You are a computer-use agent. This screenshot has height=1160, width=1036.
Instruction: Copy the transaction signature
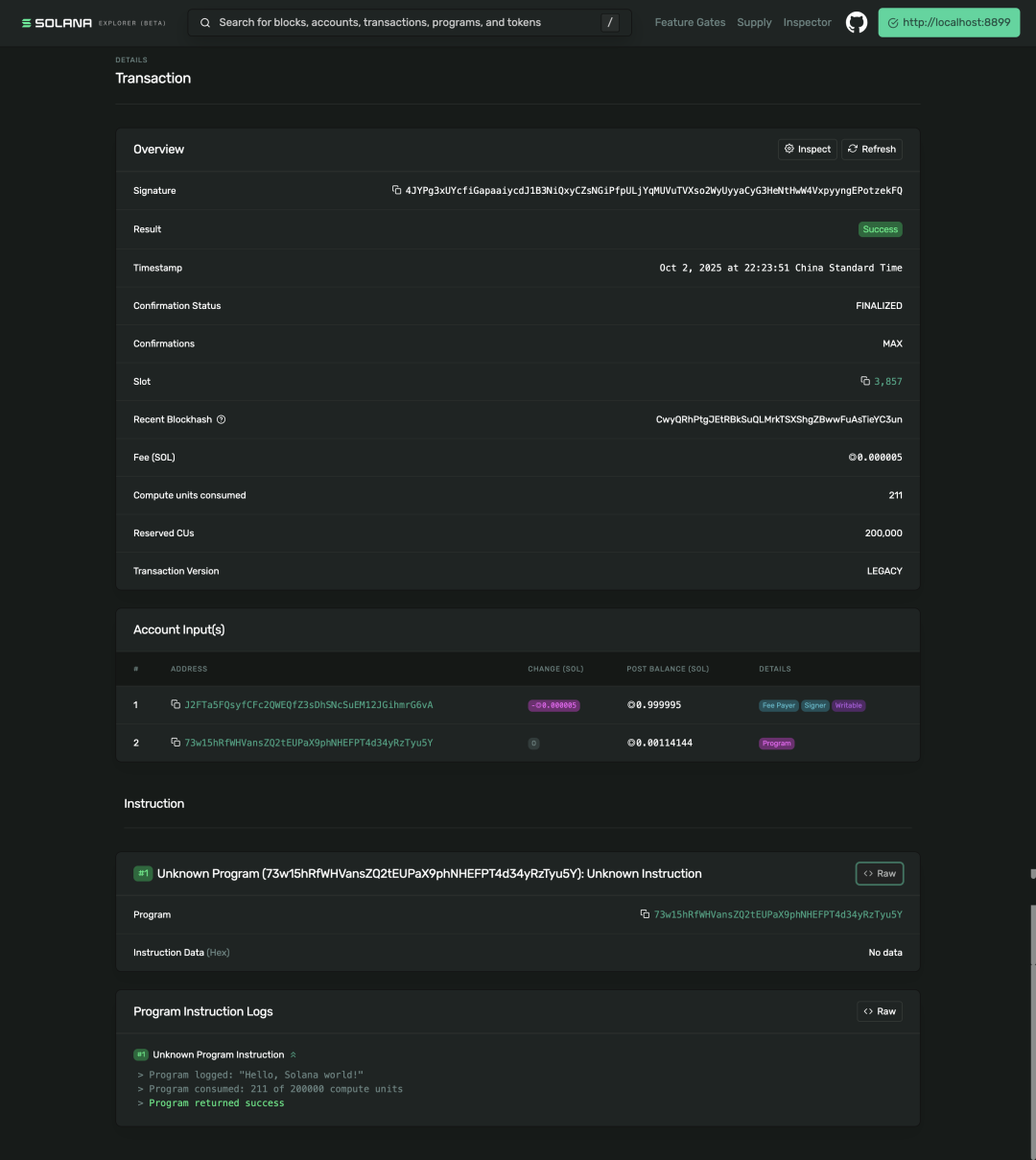(x=396, y=191)
